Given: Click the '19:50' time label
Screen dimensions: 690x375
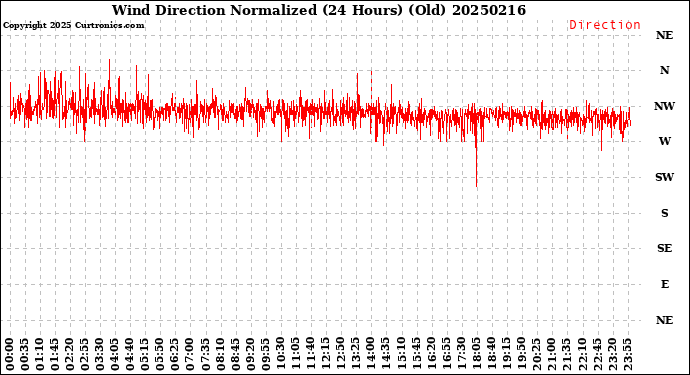Looking at the screenshot, I should point(521,355).
